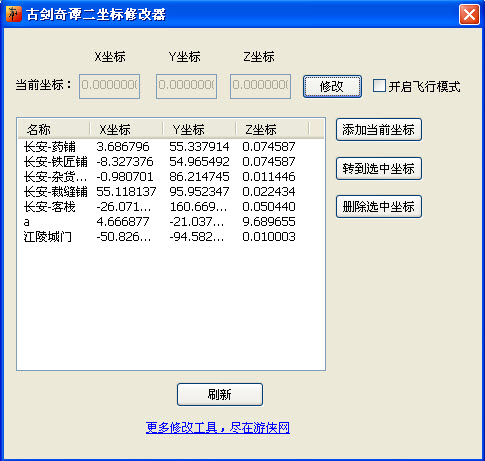Click X value 3.686796
Viewport: 485px width, 461px height.
(123, 147)
